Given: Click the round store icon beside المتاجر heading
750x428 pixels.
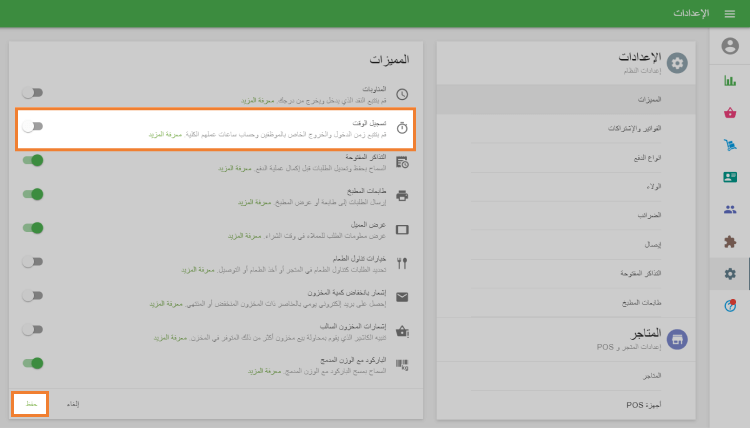Looking at the screenshot, I should click(677, 339).
